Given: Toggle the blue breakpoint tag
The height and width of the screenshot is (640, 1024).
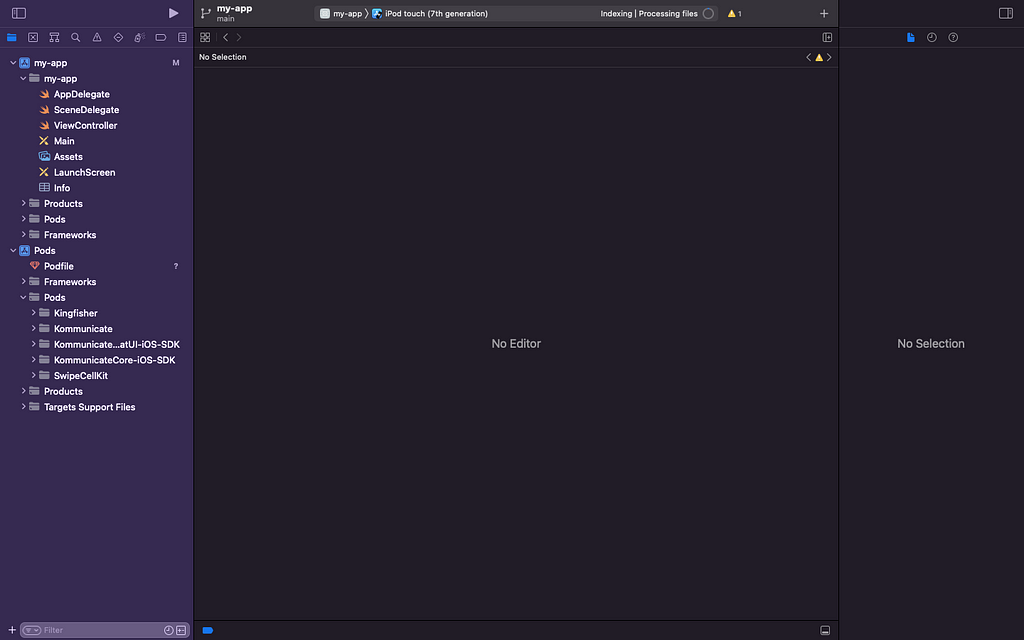Looking at the screenshot, I should 208,630.
